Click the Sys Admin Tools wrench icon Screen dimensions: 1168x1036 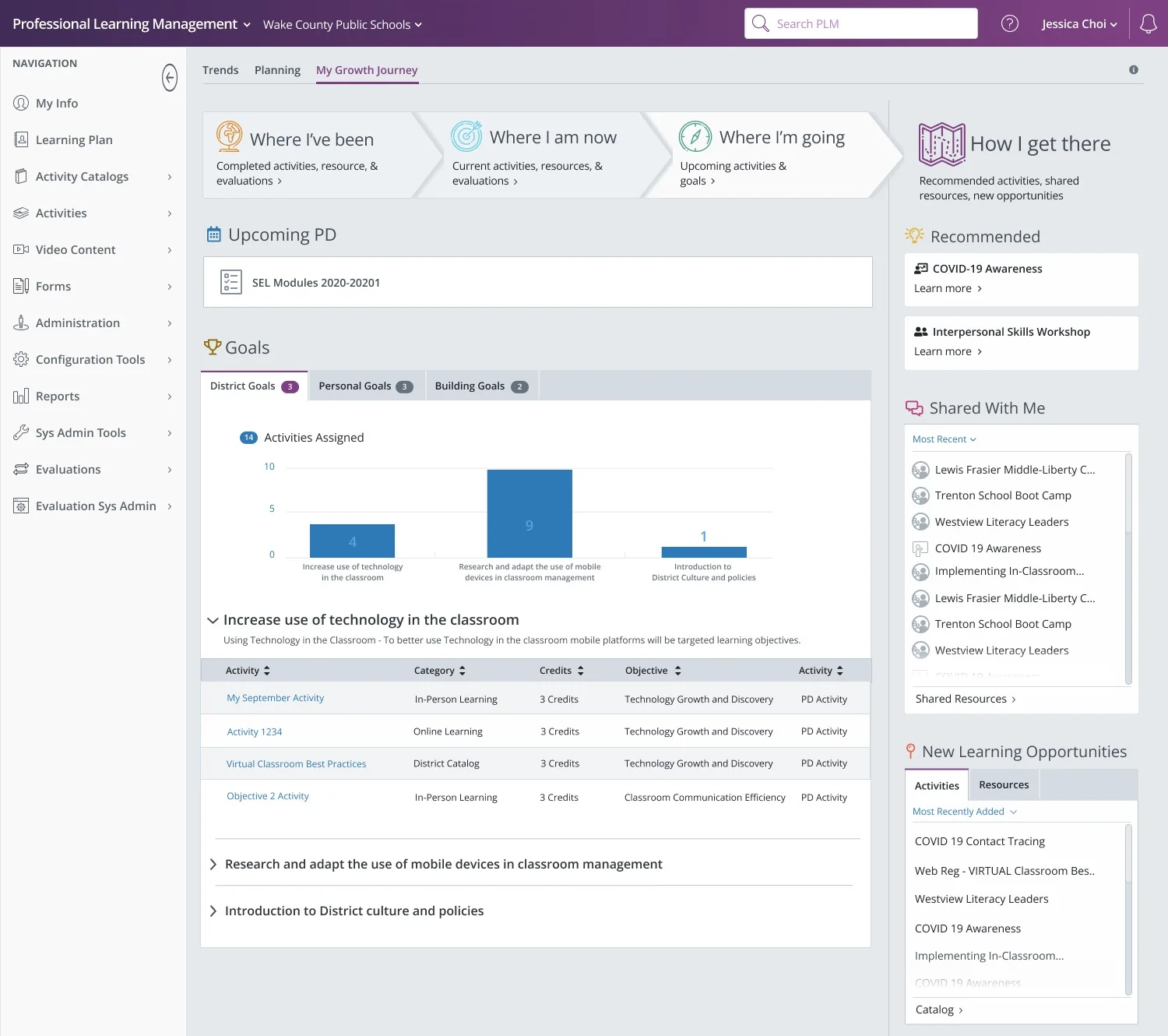(21, 432)
